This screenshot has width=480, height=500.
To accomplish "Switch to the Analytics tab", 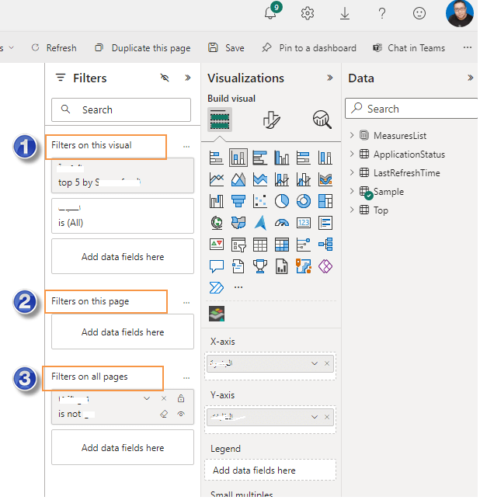I will (x=322, y=120).
